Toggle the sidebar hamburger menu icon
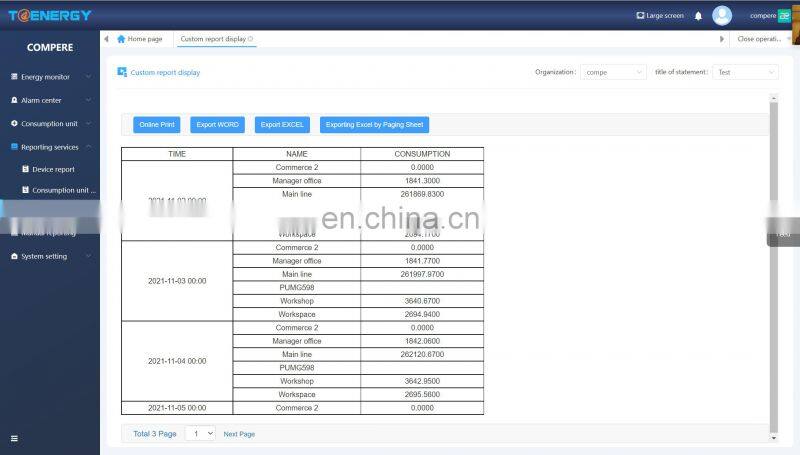The image size is (800, 455). (x=14, y=438)
